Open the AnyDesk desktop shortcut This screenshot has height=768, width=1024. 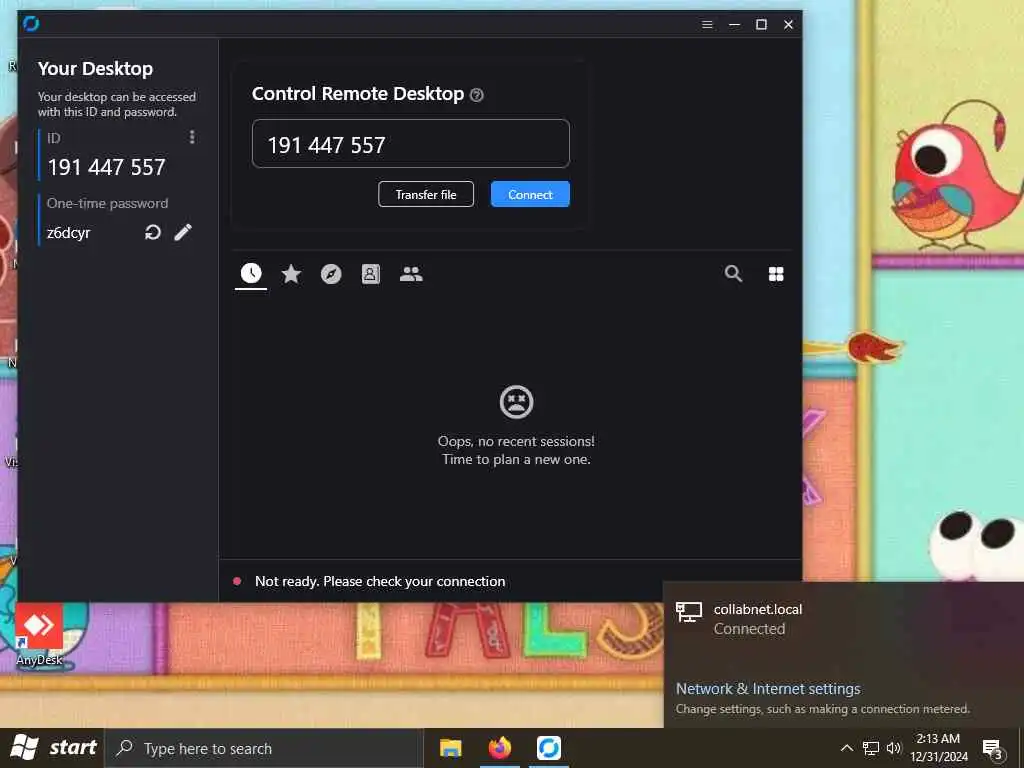point(39,635)
